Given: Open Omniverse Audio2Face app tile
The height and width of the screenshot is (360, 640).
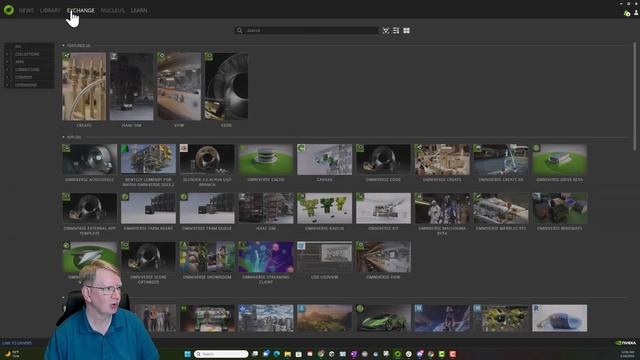Looking at the screenshot, I should (89, 159).
